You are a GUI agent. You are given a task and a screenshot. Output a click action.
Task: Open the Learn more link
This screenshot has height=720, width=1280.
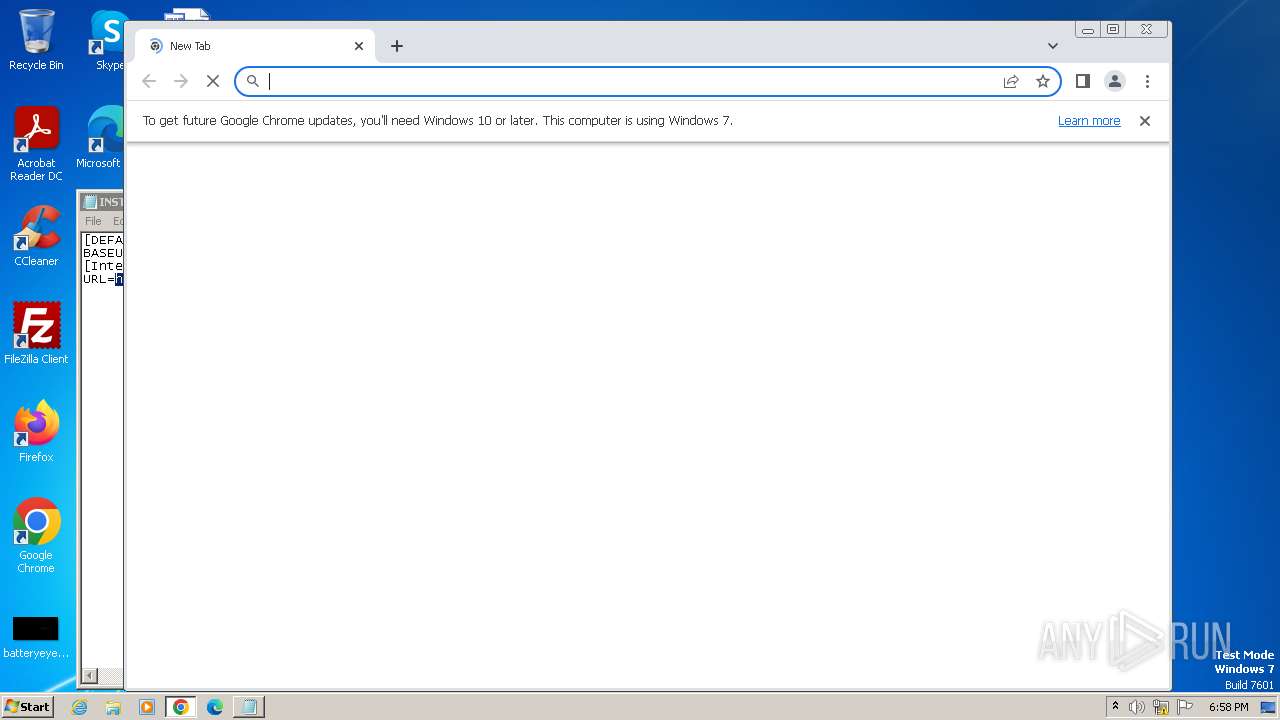[1089, 121]
